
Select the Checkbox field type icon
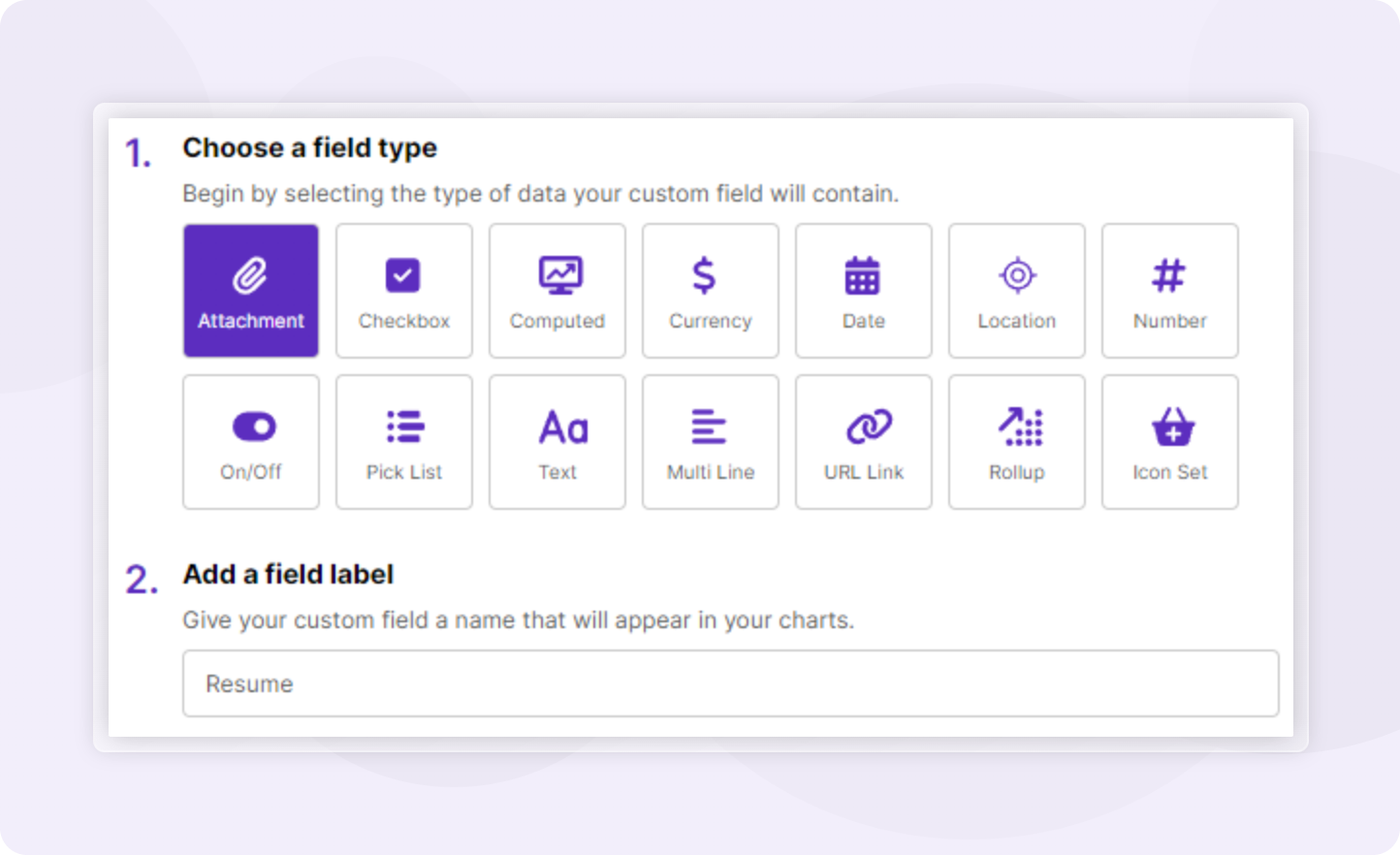(403, 290)
